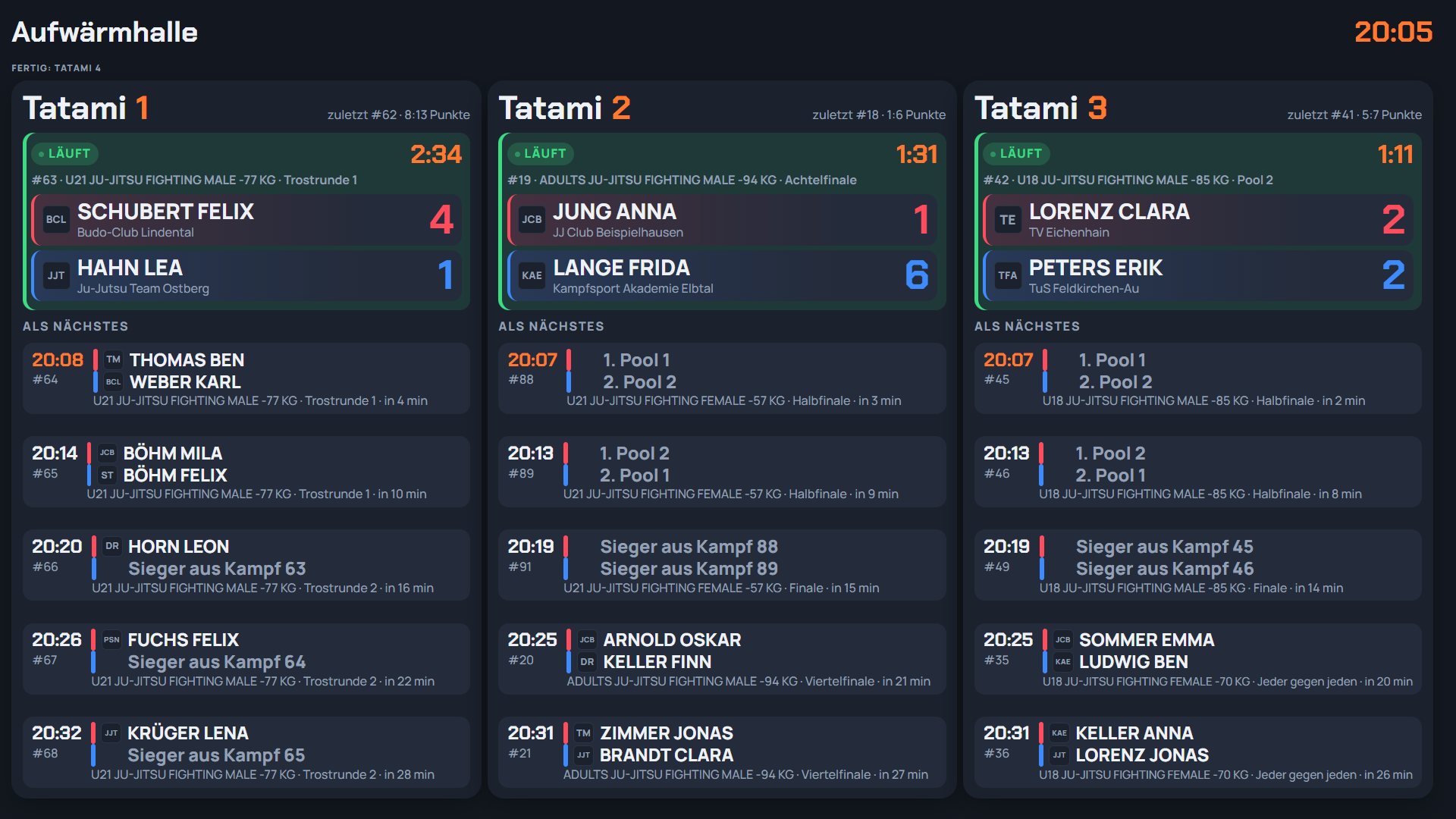The image size is (1456, 819).
Task: Click Lange Frida's blue score 6
Action: point(917,275)
